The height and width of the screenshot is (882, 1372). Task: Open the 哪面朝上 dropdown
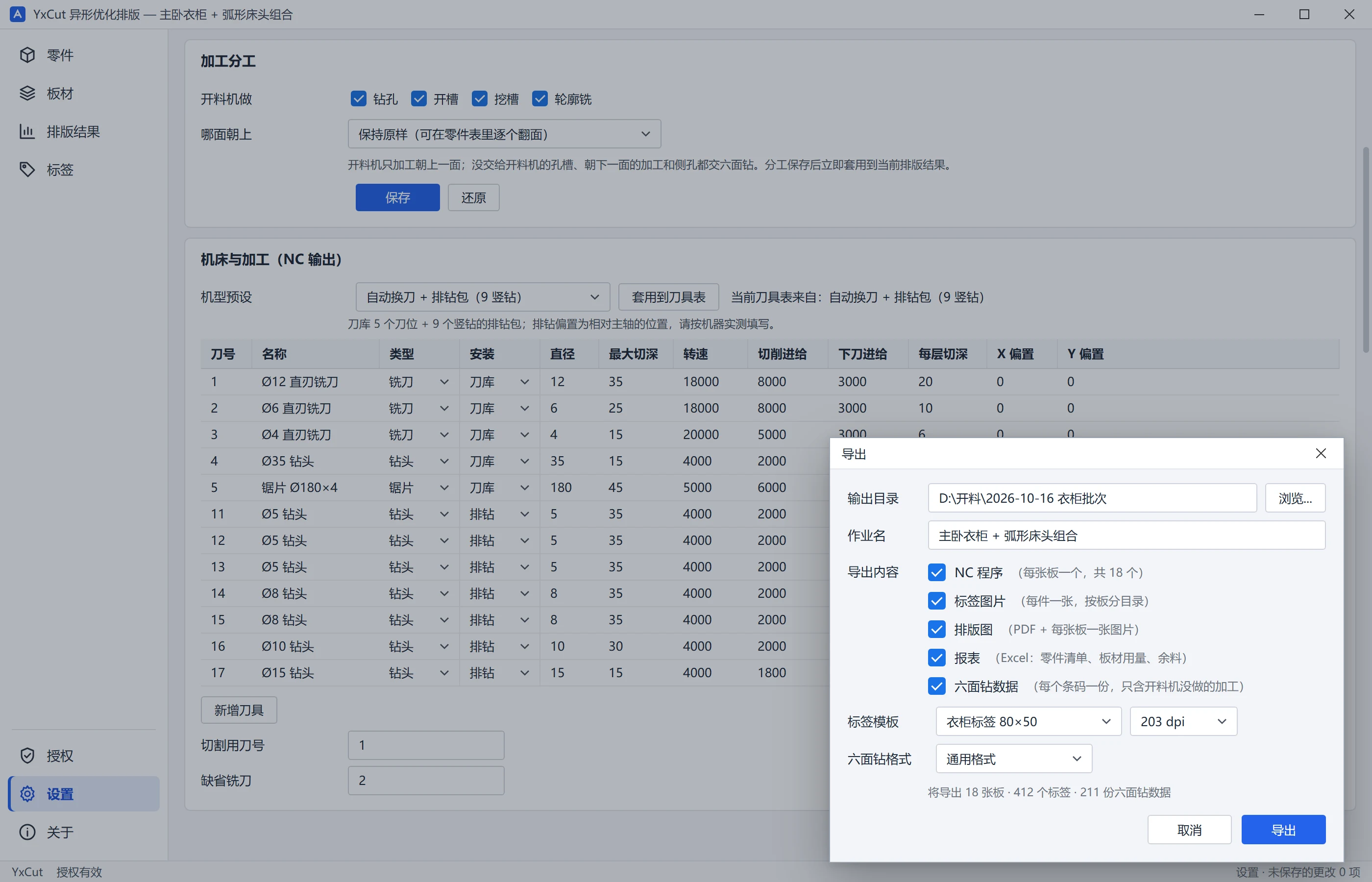click(505, 134)
